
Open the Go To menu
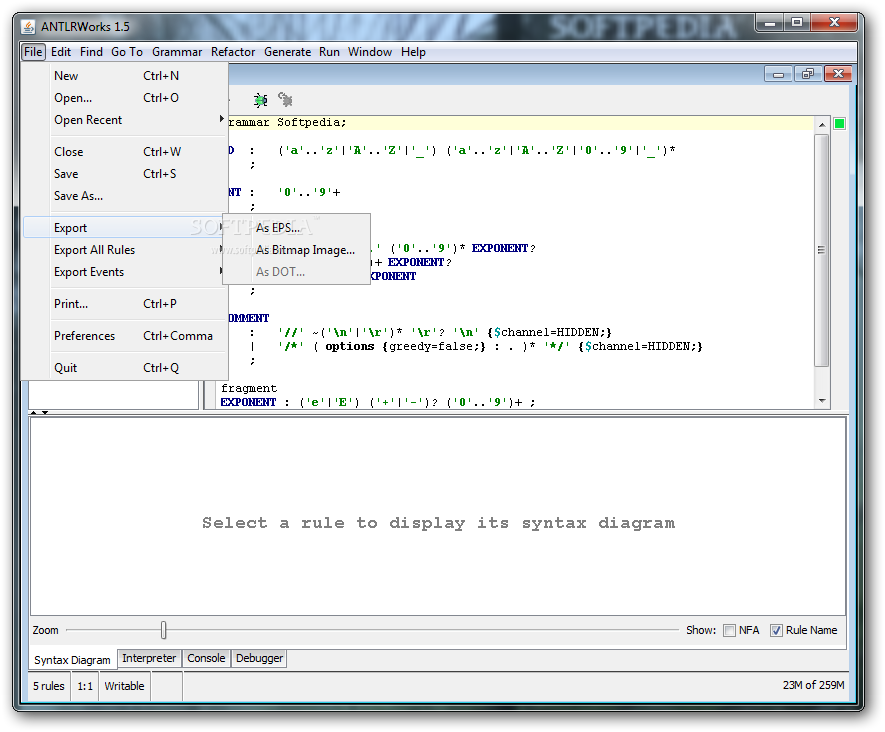pyautogui.click(x=127, y=52)
